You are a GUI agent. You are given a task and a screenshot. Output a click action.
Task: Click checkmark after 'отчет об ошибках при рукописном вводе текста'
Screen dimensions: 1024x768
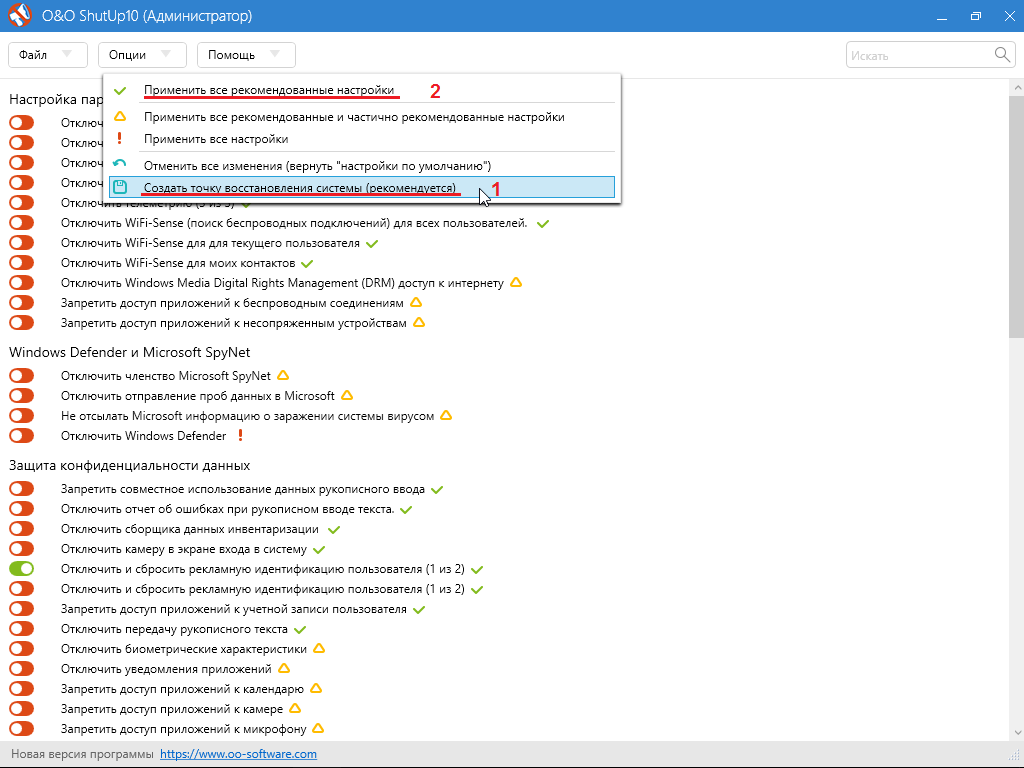(x=406, y=509)
